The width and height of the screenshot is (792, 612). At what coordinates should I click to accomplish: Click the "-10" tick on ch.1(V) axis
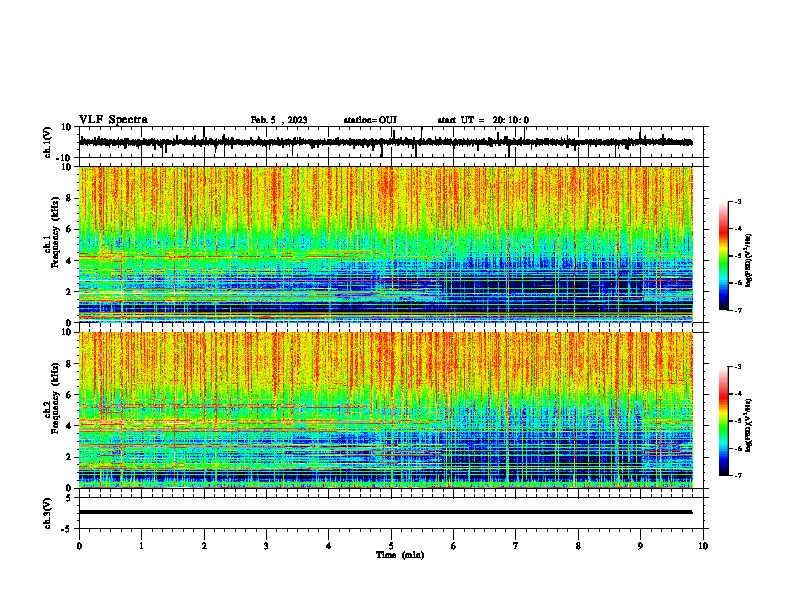(65, 158)
